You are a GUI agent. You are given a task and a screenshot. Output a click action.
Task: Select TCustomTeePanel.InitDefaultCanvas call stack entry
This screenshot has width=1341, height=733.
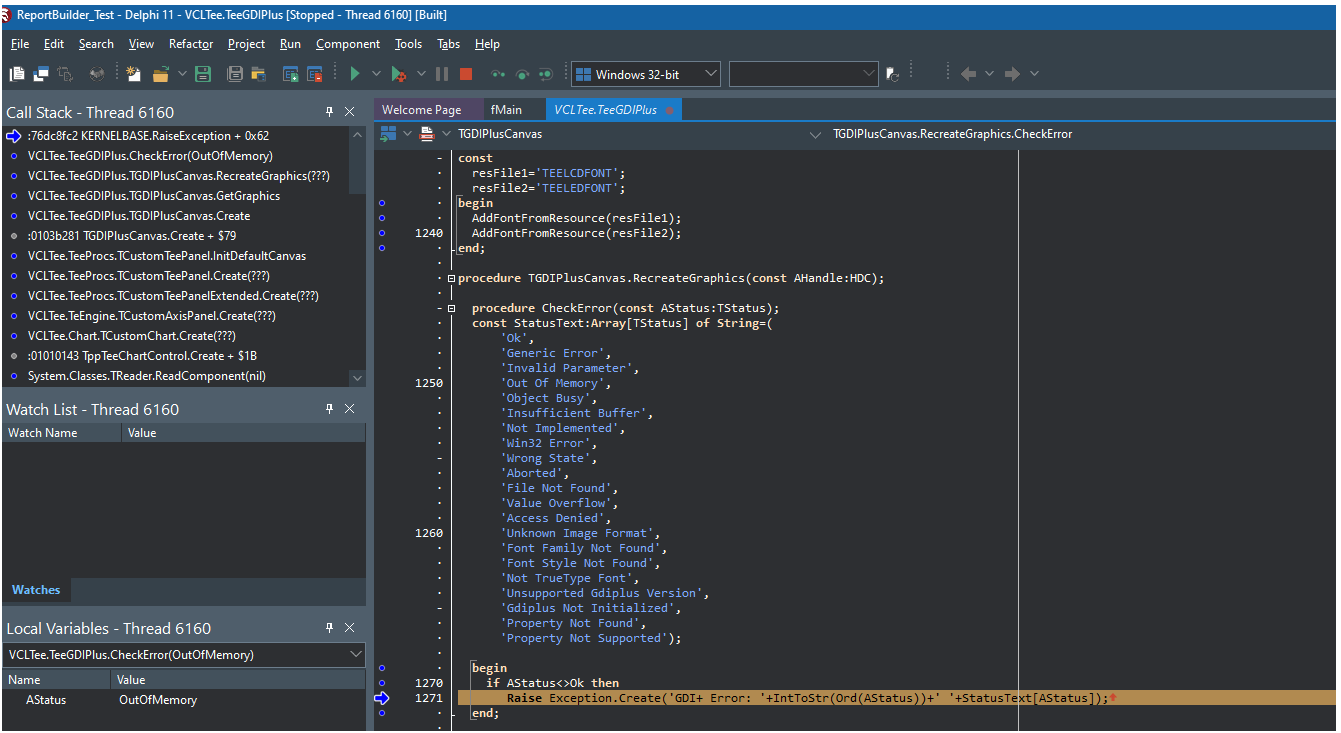pos(177,256)
